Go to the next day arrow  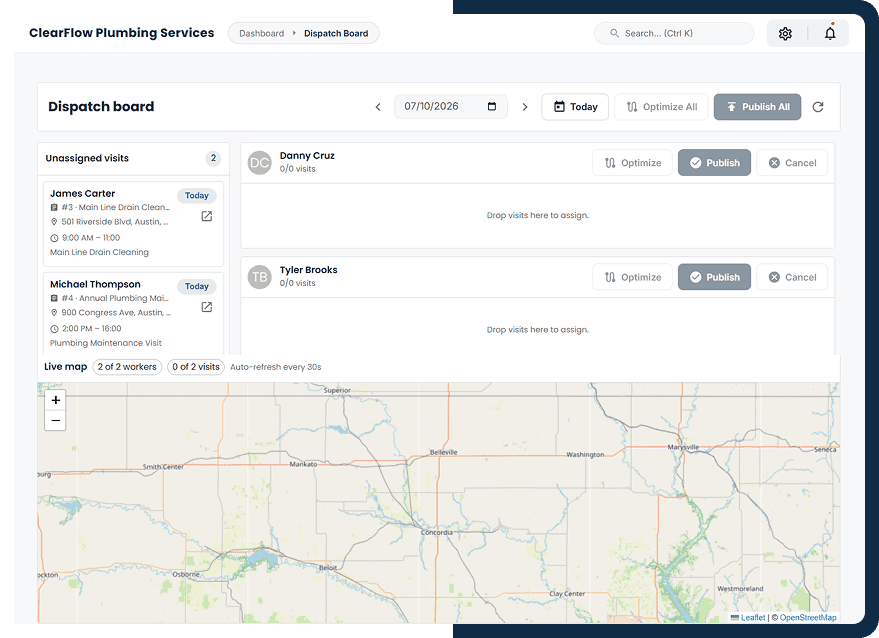point(525,107)
